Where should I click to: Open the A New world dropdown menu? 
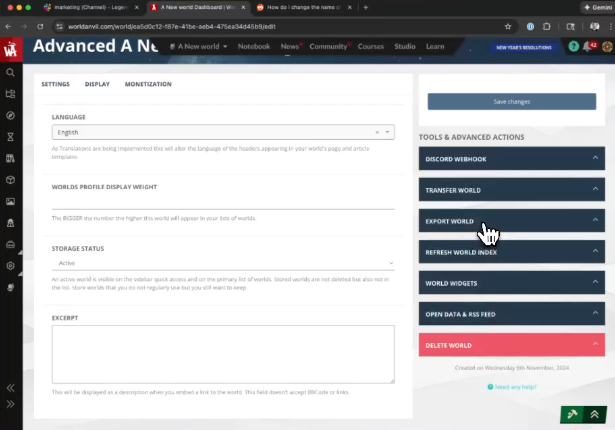[x=198, y=47]
